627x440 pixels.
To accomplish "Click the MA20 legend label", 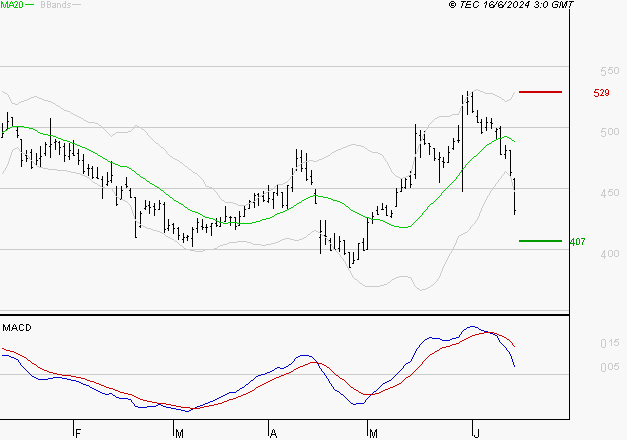I will click(12, 5).
